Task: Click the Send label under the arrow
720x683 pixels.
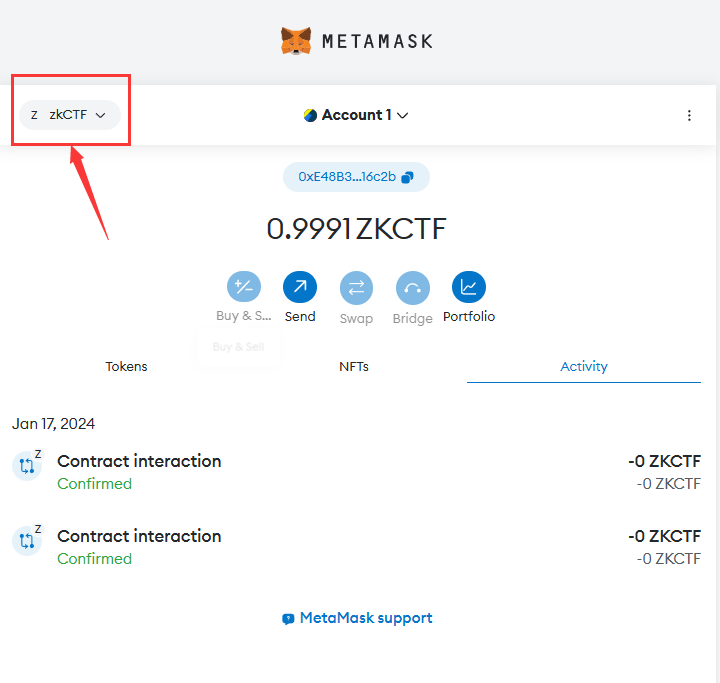Action: (x=300, y=316)
